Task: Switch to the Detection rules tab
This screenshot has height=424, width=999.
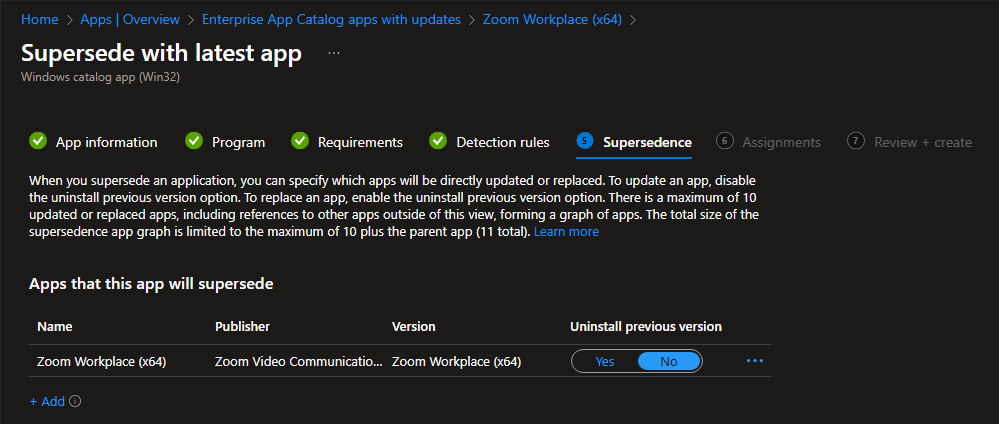Action: coord(502,142)
